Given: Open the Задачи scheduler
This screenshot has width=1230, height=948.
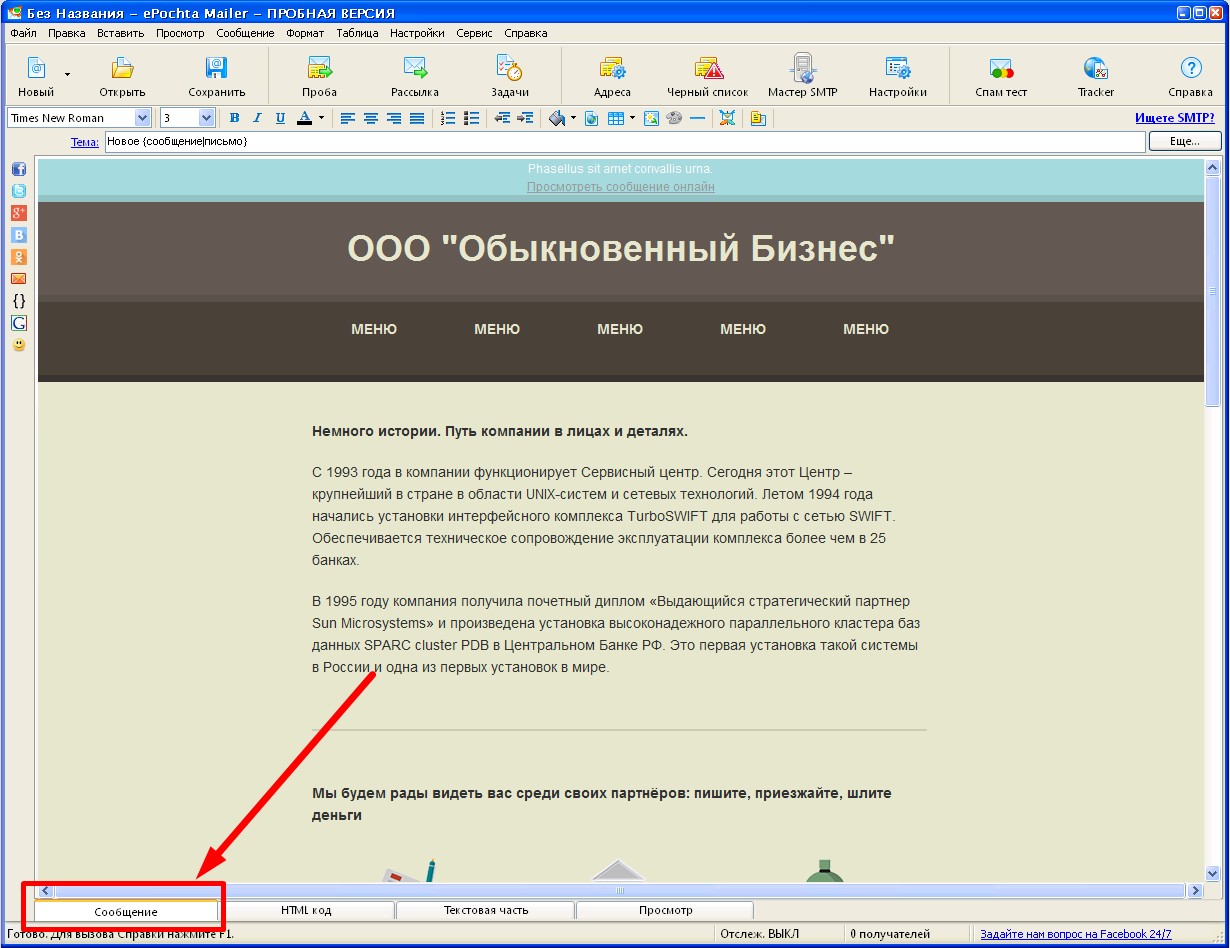Looking at the screenshot, I should click(x=510, y=76).
